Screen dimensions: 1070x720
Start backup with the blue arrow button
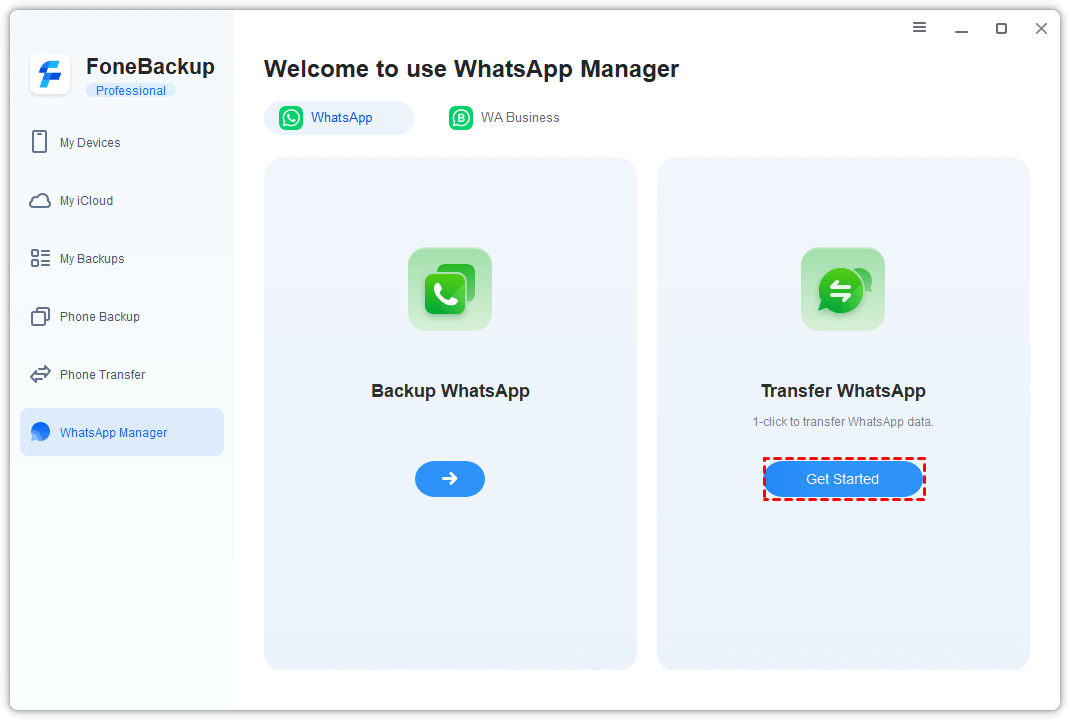[450, 478]
